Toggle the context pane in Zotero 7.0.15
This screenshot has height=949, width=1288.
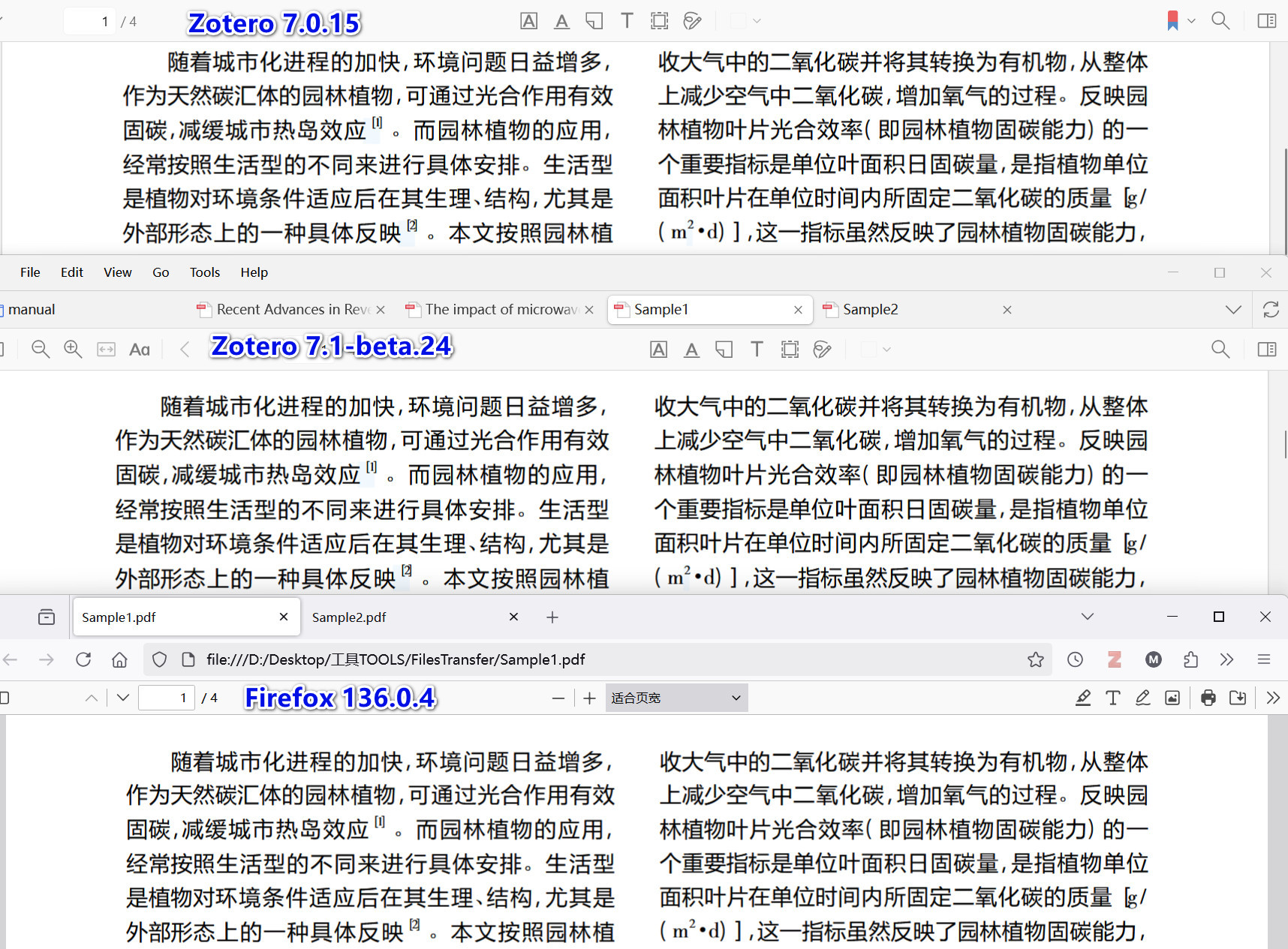point(1267,21)
